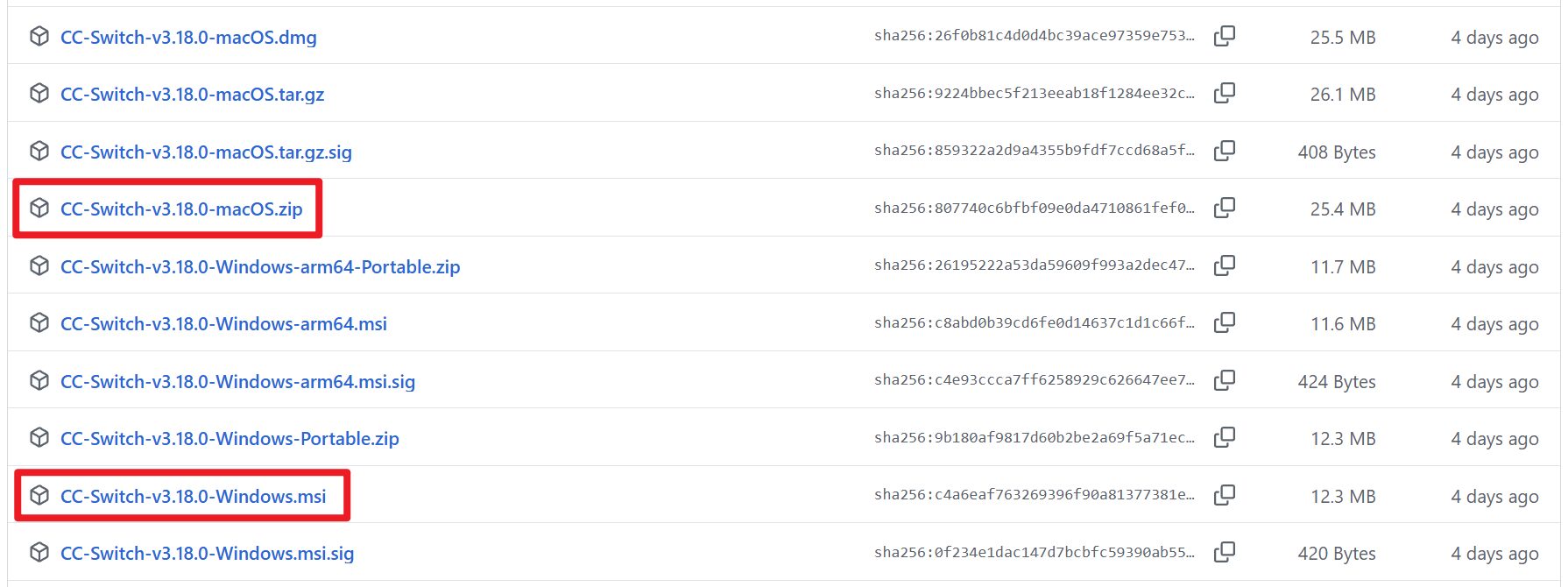Download the highlighted macOS.zip file

181,209
